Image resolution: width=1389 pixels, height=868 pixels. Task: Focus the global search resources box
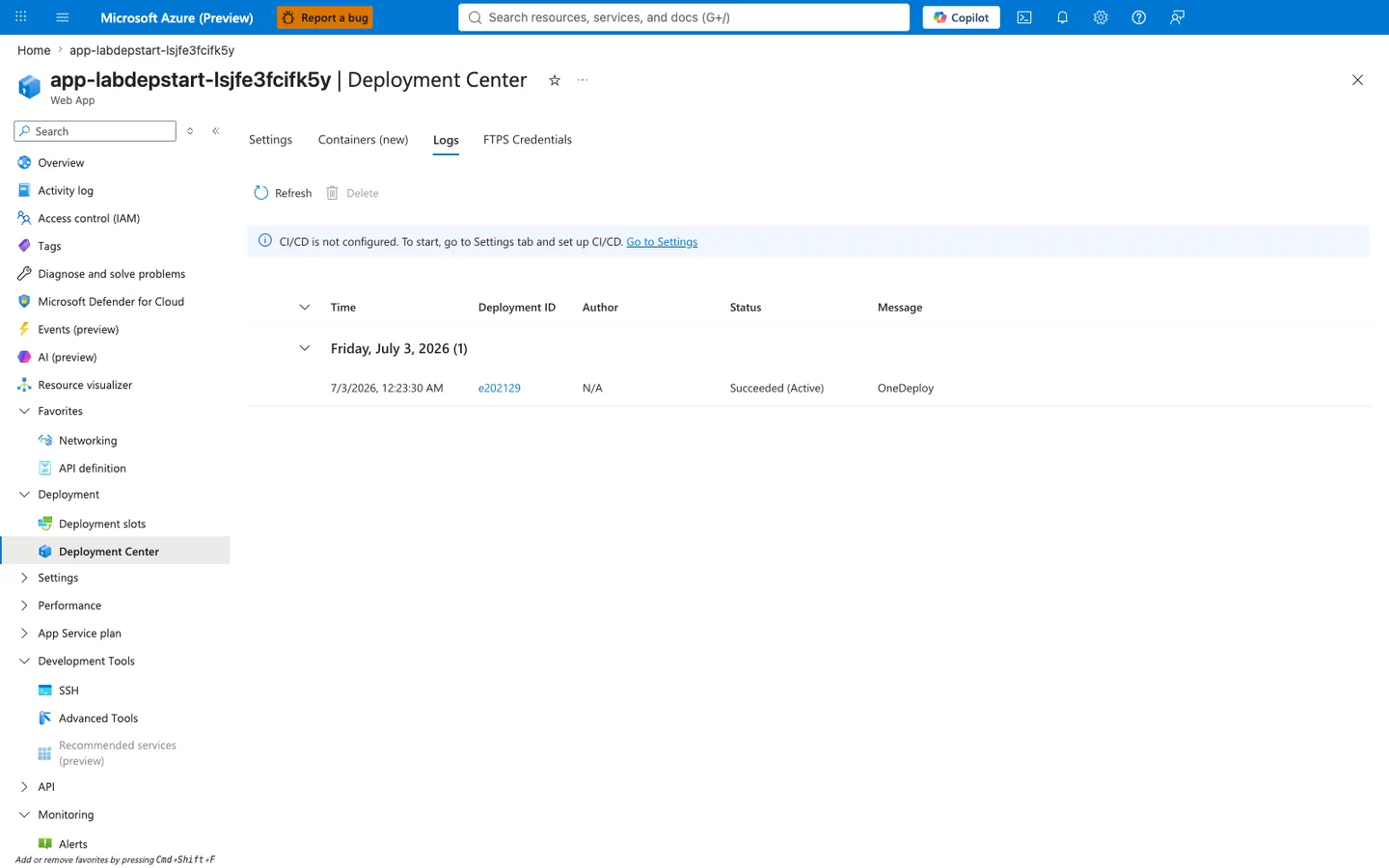click(x=684, y=17)
